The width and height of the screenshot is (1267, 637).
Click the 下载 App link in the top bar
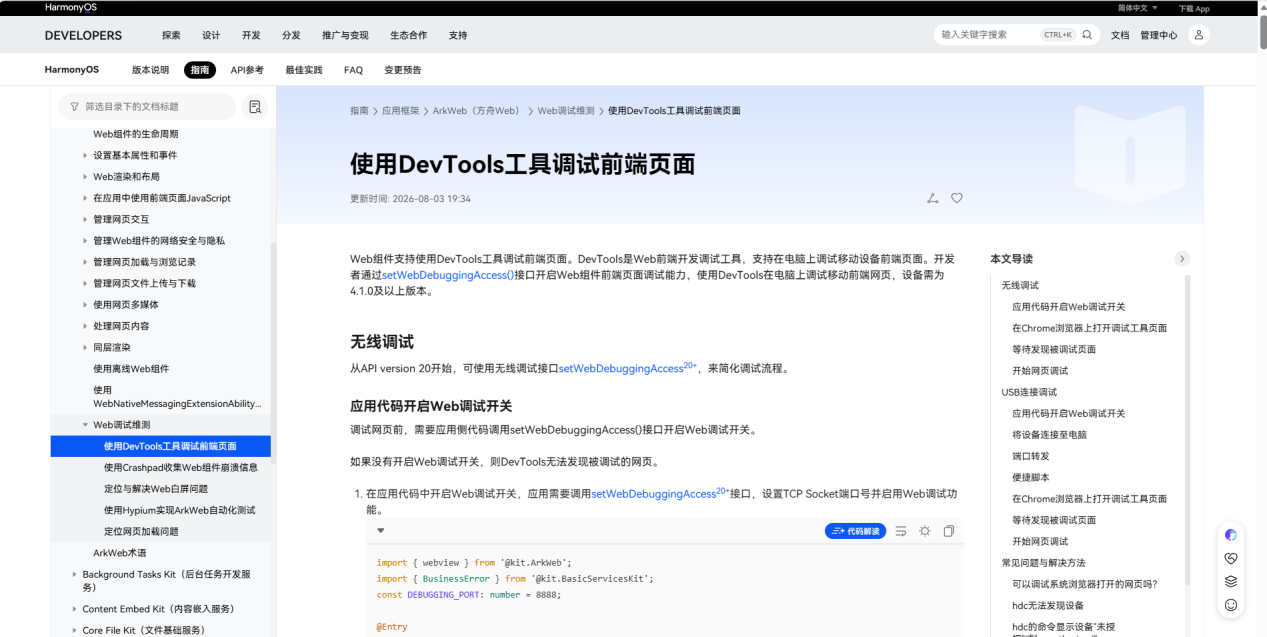[x=1194, y=8]
